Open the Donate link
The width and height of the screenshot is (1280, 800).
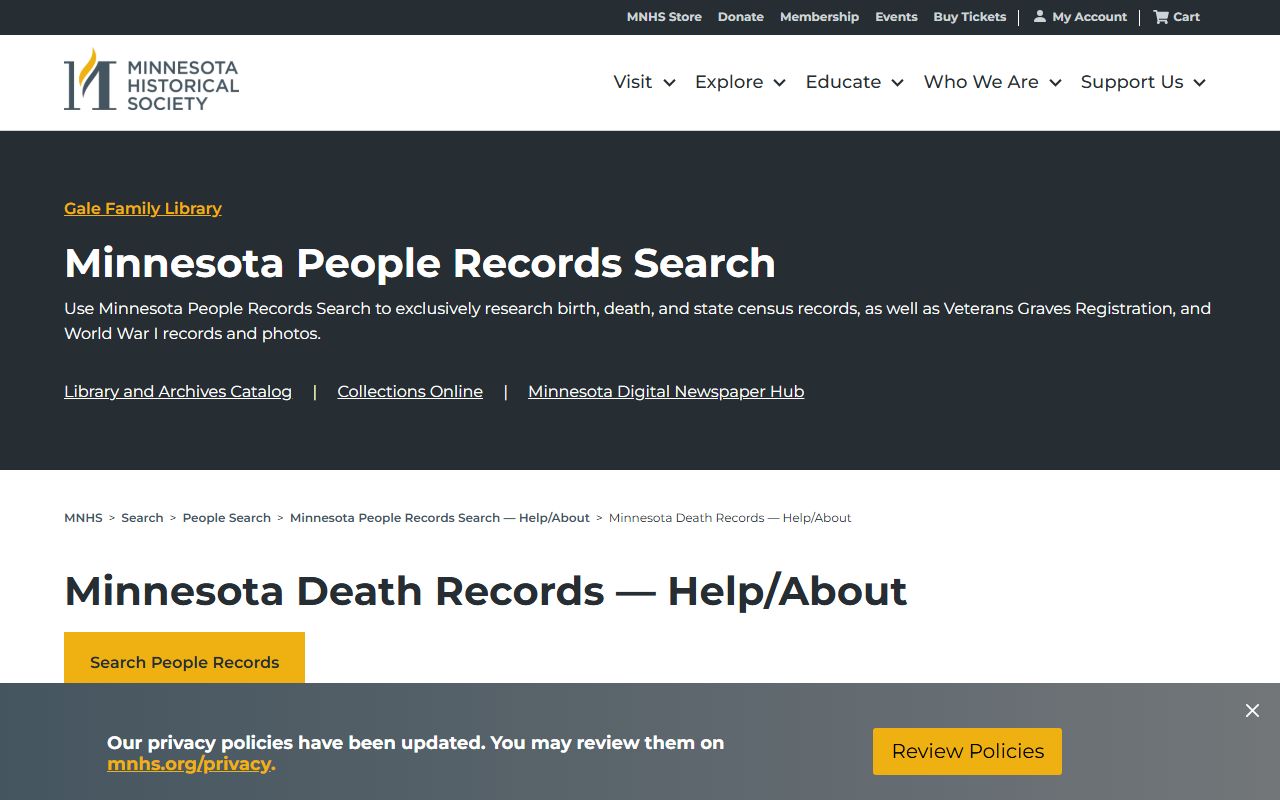741,17
